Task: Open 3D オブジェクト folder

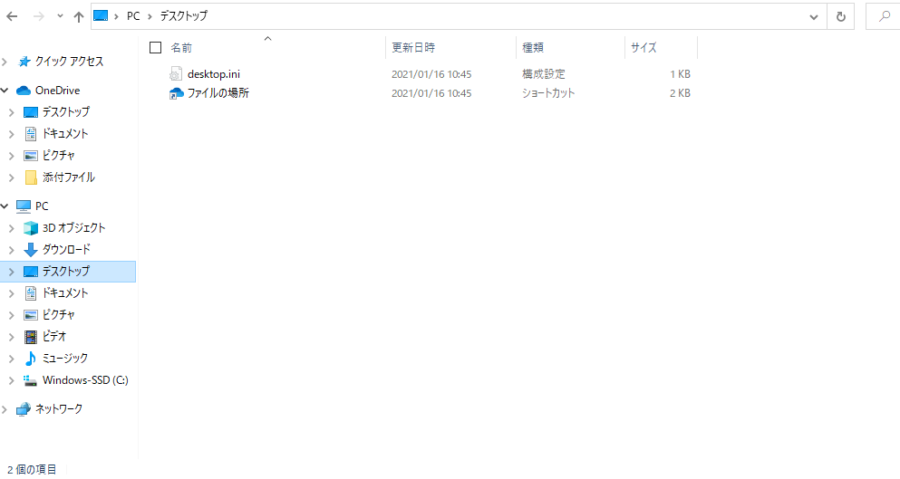Action: [x=73, y=228]
